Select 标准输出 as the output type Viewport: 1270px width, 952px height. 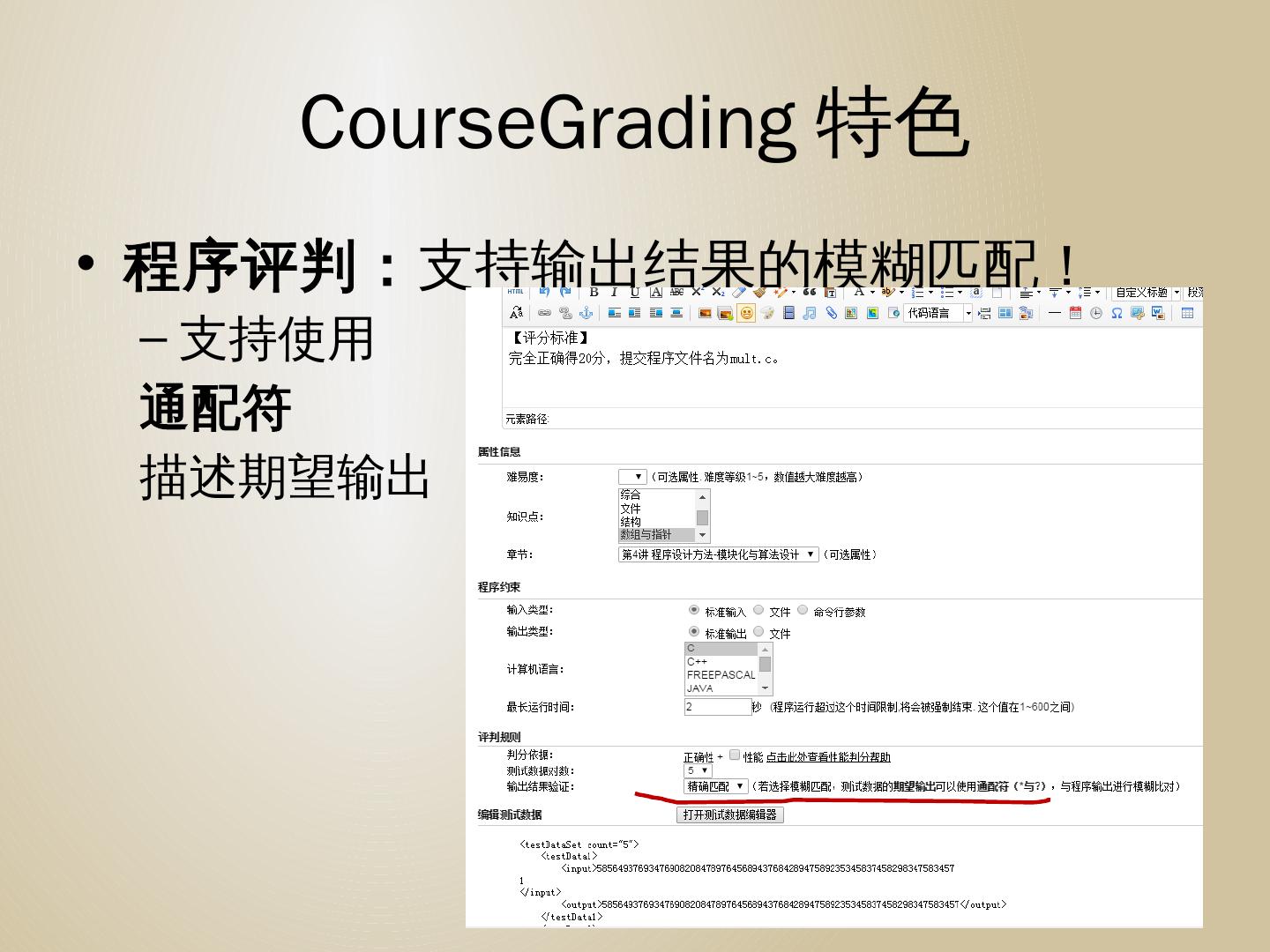pyautogui.click(x=694, y=632)
